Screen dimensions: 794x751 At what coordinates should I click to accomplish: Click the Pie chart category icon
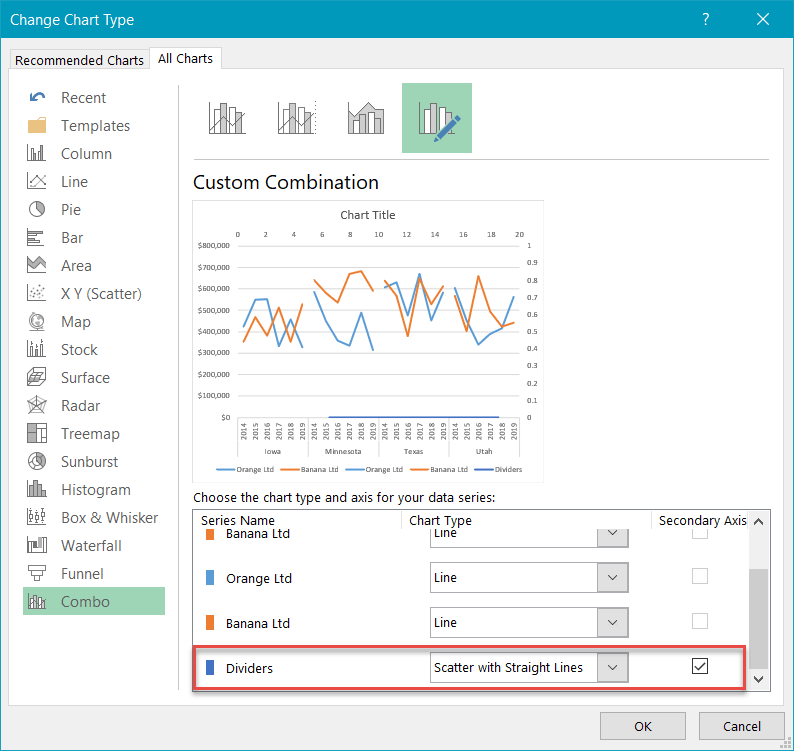[x=36, y=209]
